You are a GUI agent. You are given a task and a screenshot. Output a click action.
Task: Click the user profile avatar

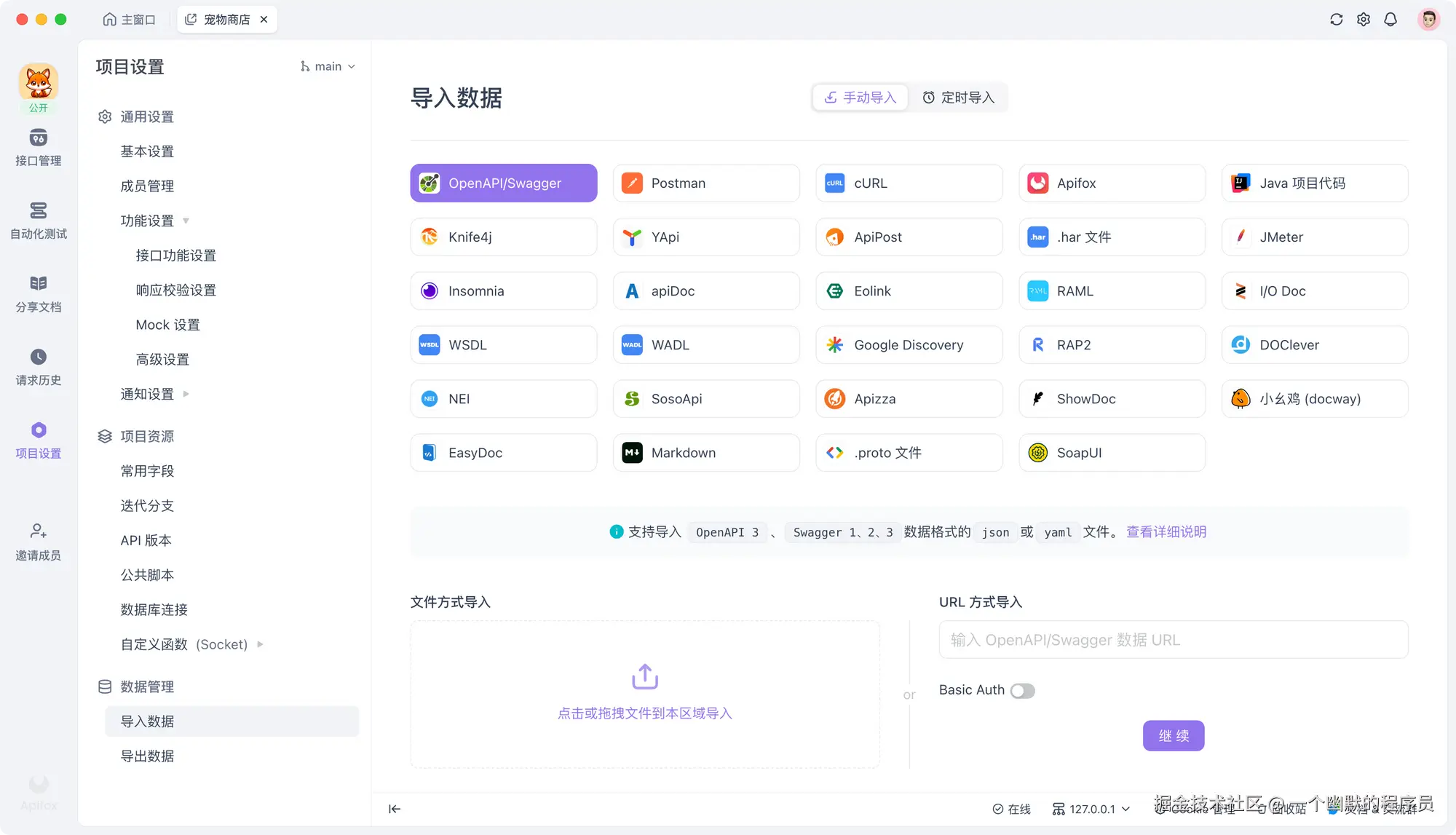coord(1428,20)
